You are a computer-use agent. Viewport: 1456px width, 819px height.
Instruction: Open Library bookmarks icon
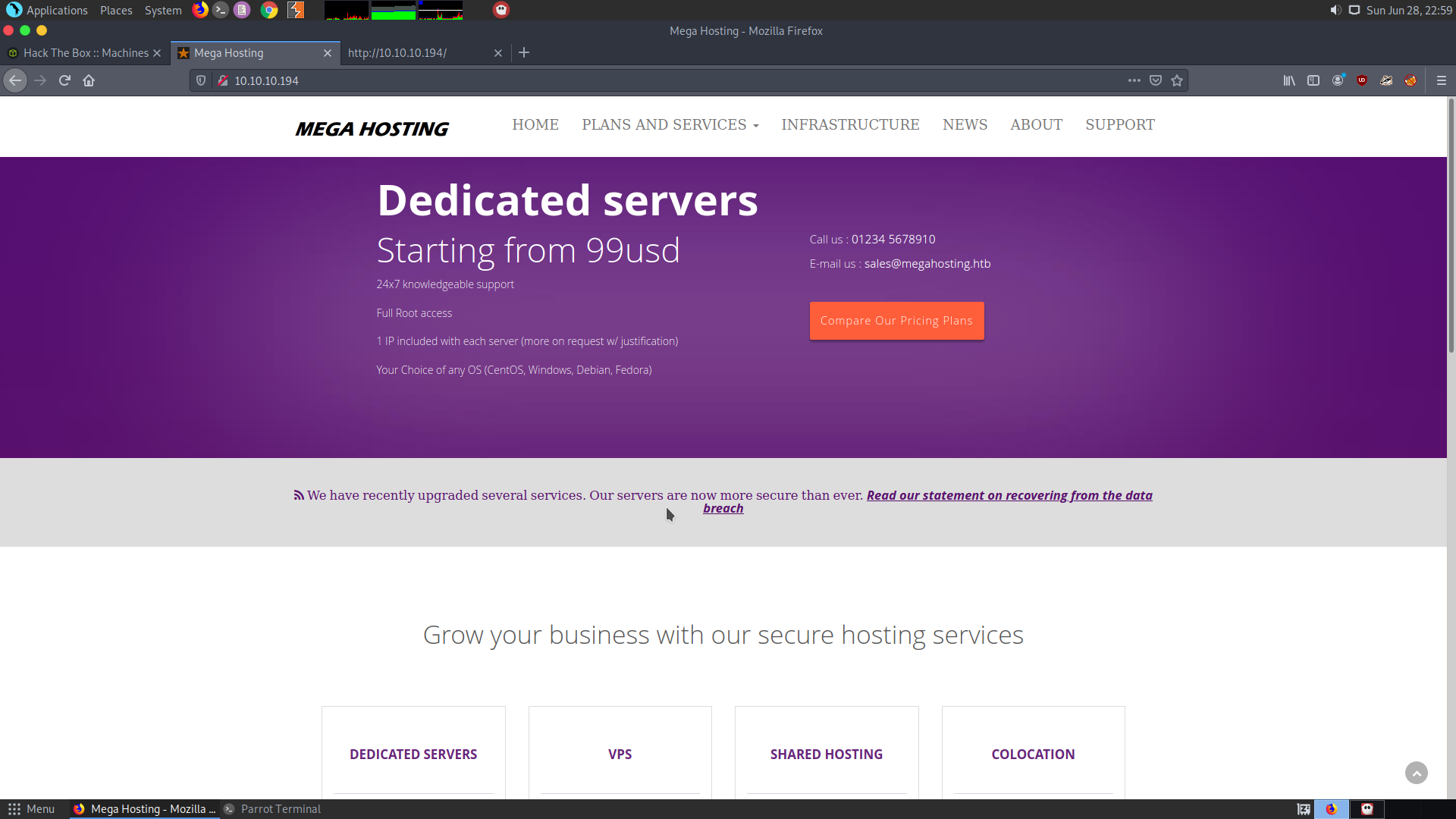tap(1289, 80)
